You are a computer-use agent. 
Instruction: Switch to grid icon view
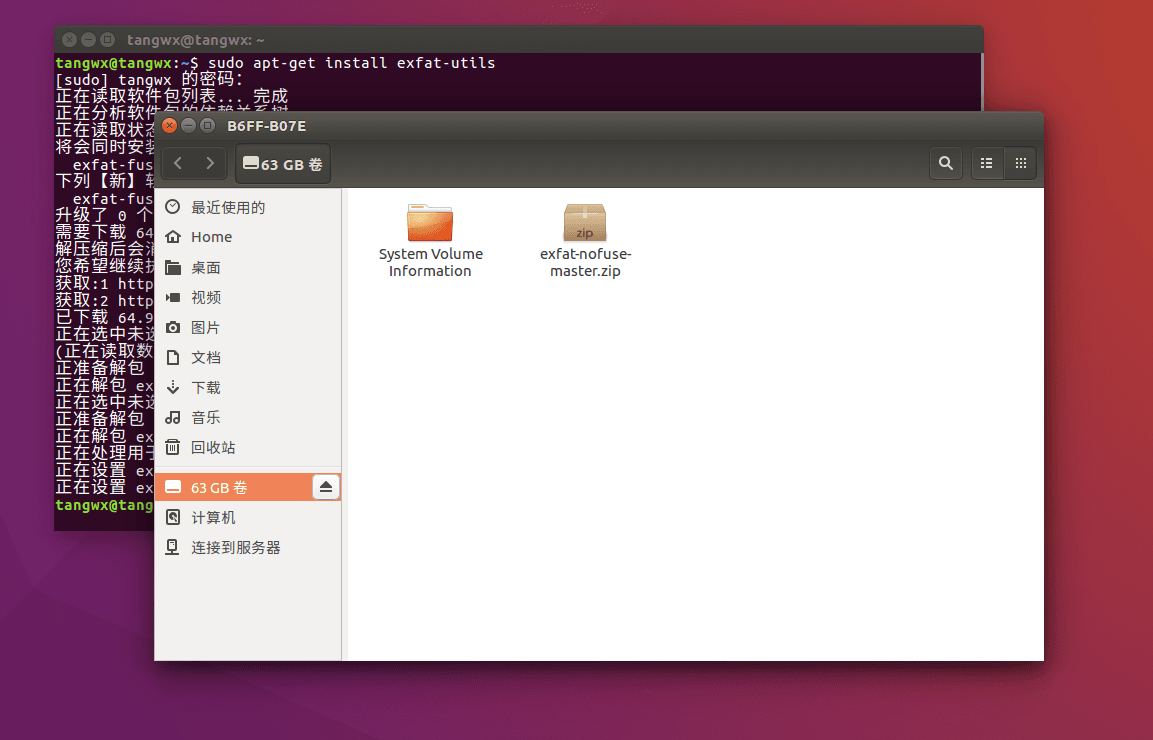pyautogui.click(x=1020, y=163)
